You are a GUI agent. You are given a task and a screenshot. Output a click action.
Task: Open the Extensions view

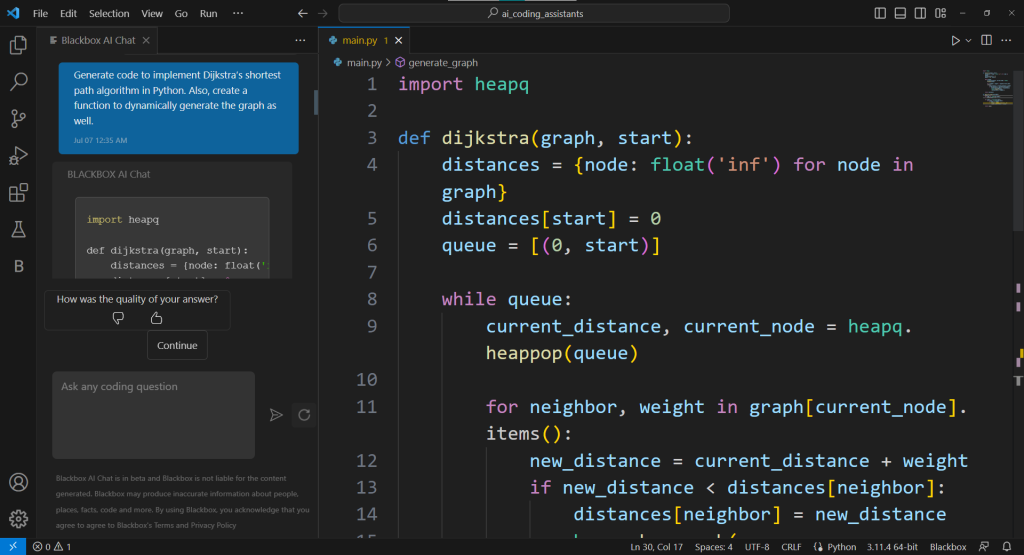(18, 193)
